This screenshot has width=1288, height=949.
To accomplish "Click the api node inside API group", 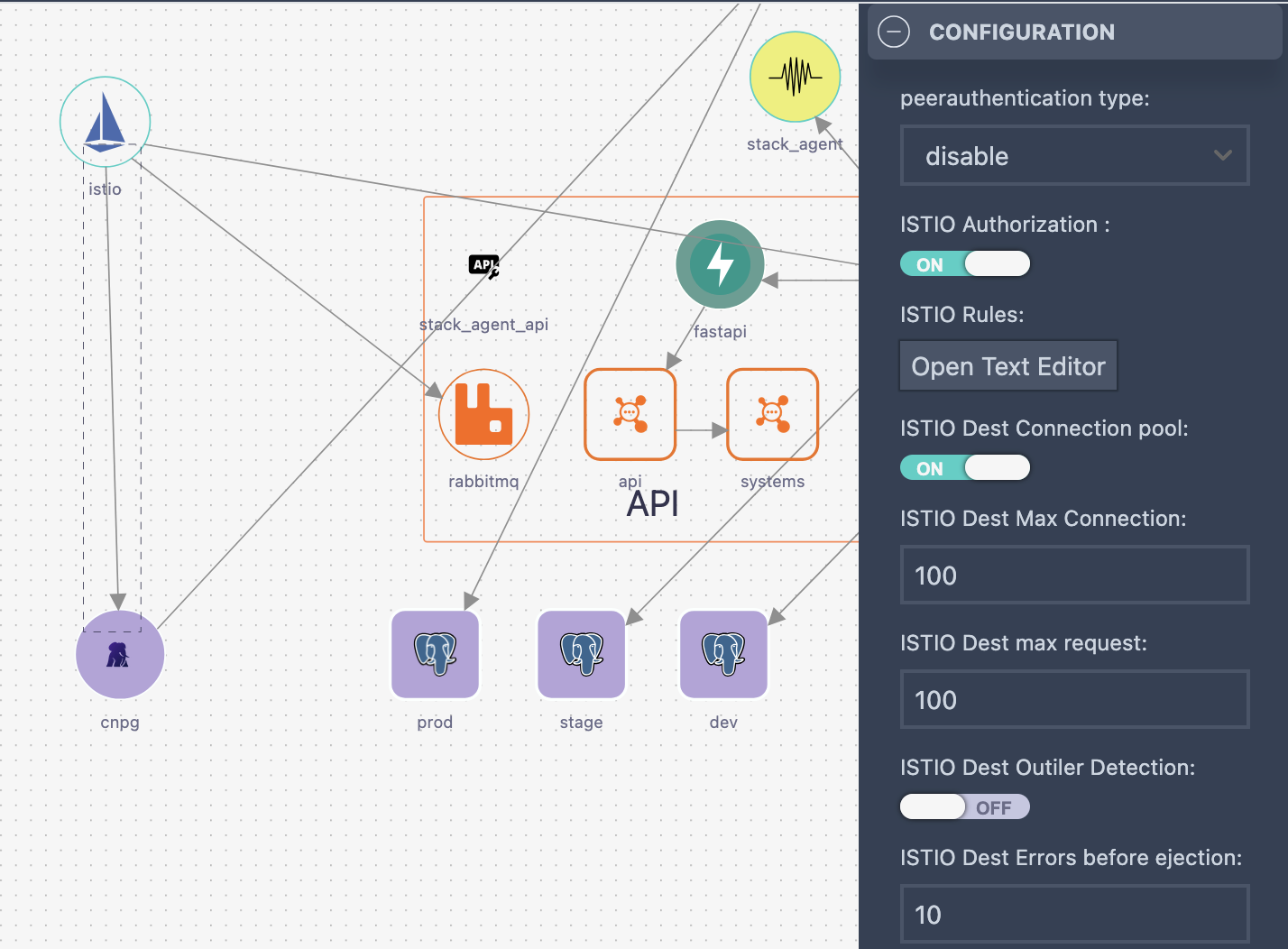I will (x=630, y=414).
